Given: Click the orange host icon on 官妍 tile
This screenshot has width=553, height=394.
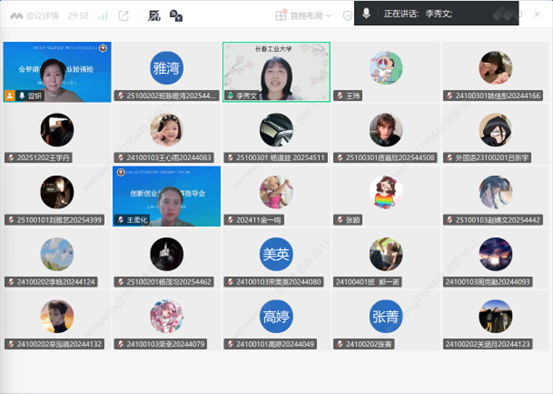Looking at the screenshot, I should 10,96.
